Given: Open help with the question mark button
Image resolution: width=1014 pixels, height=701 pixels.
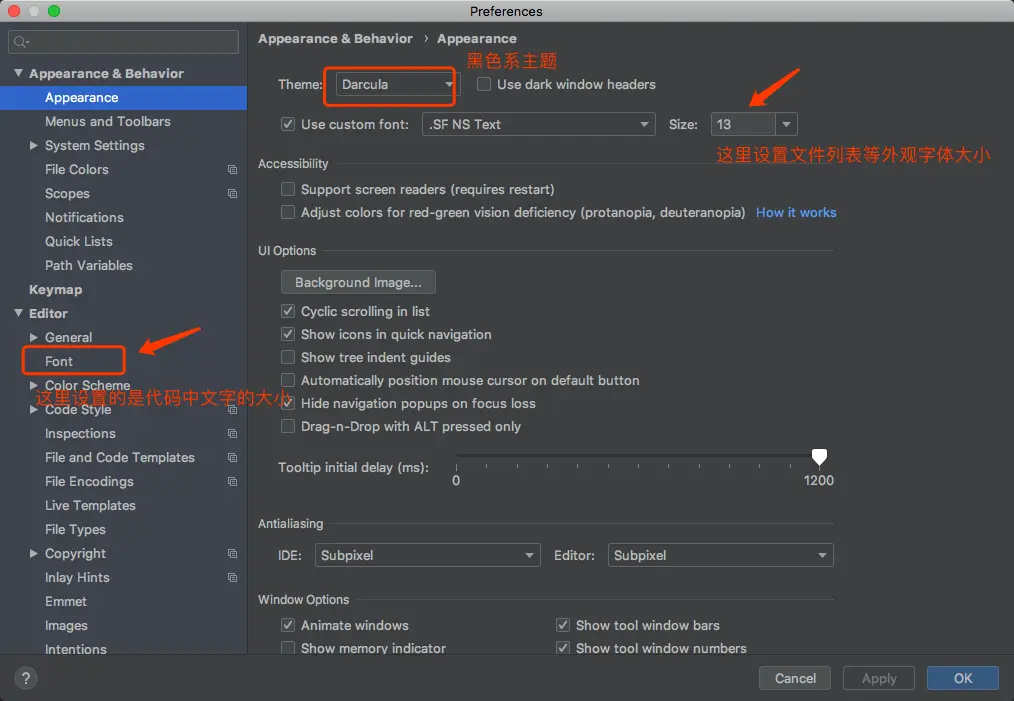Looking at the screenshot, I should point(25,678).
